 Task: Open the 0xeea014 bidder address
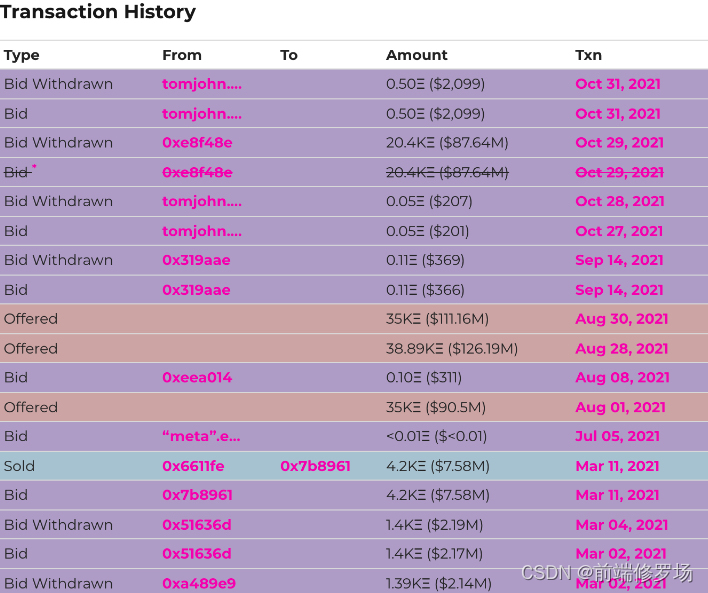[x=197, y=378]
